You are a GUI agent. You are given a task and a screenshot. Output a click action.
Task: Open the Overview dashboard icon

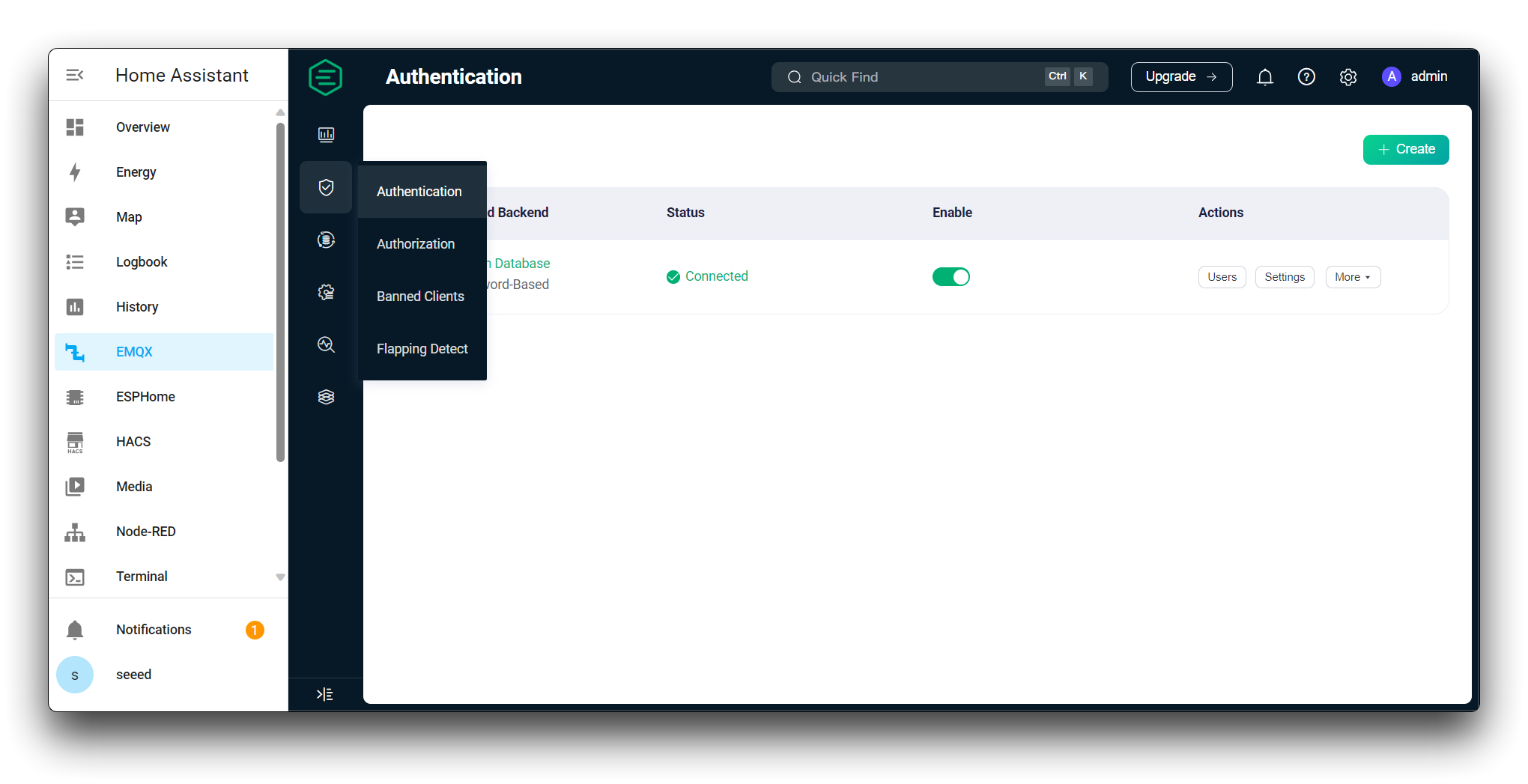tap(75, 127)
